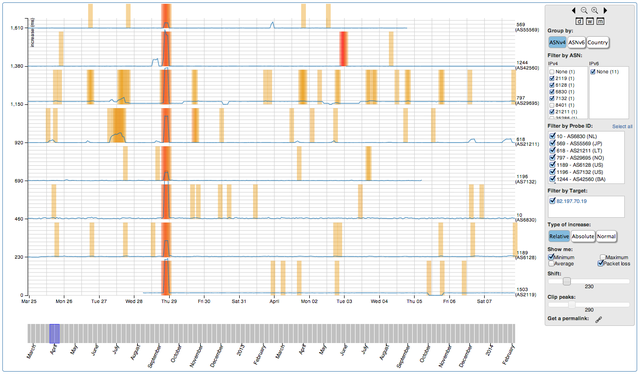The height and width of the screenshot is (374, 640).
Task: Click the Shift slider handle
Action: pyautogui.click(x=567, y=281)
